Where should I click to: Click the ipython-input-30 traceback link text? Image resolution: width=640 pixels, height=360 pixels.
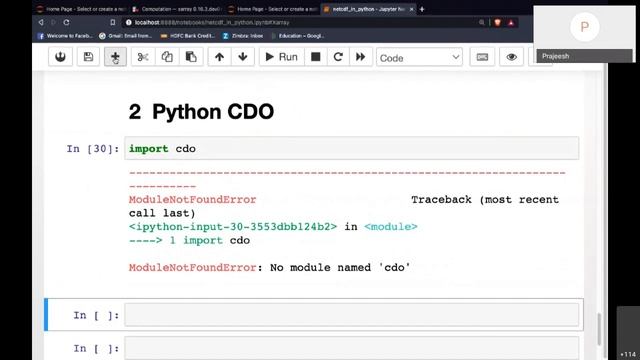click(x=233, y=227)
